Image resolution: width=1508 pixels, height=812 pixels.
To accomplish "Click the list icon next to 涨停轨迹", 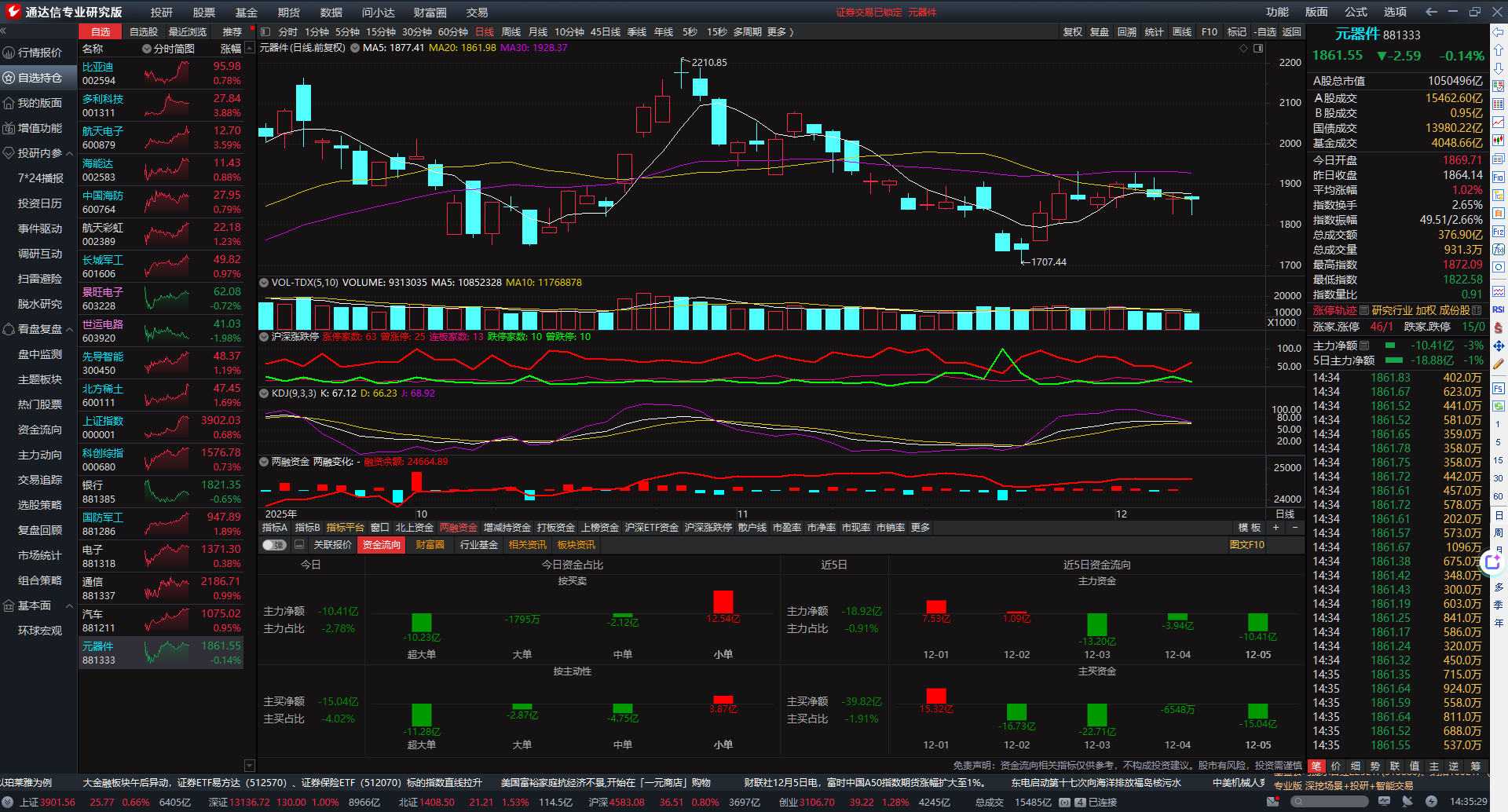I will coord(1364,310).
